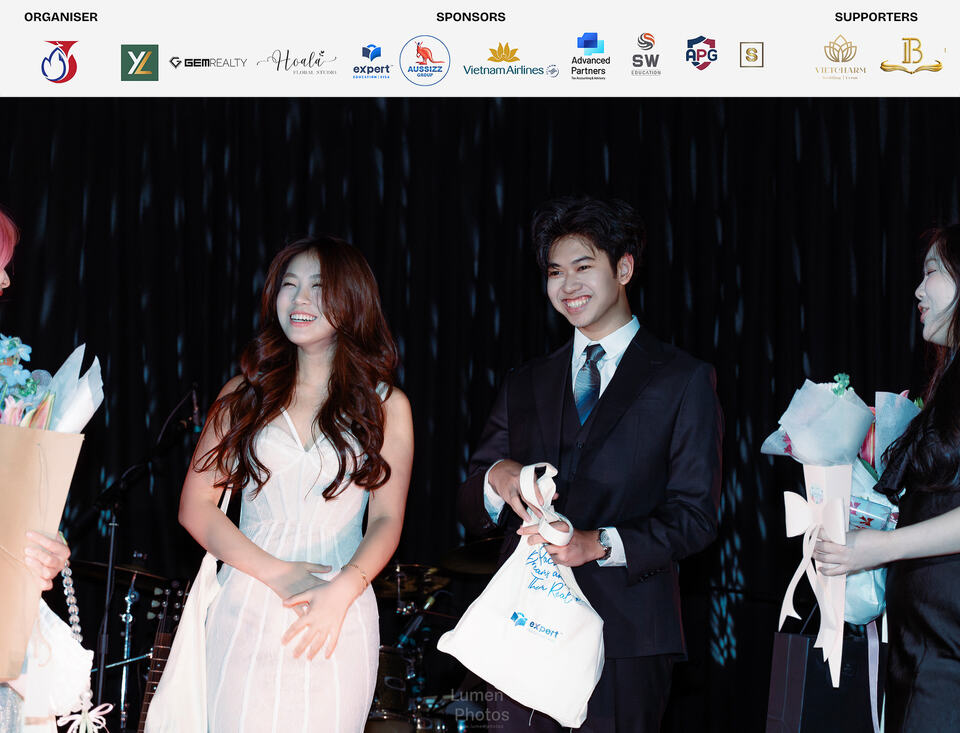Click the ORGANISER heading

click(x=61, y=17)
